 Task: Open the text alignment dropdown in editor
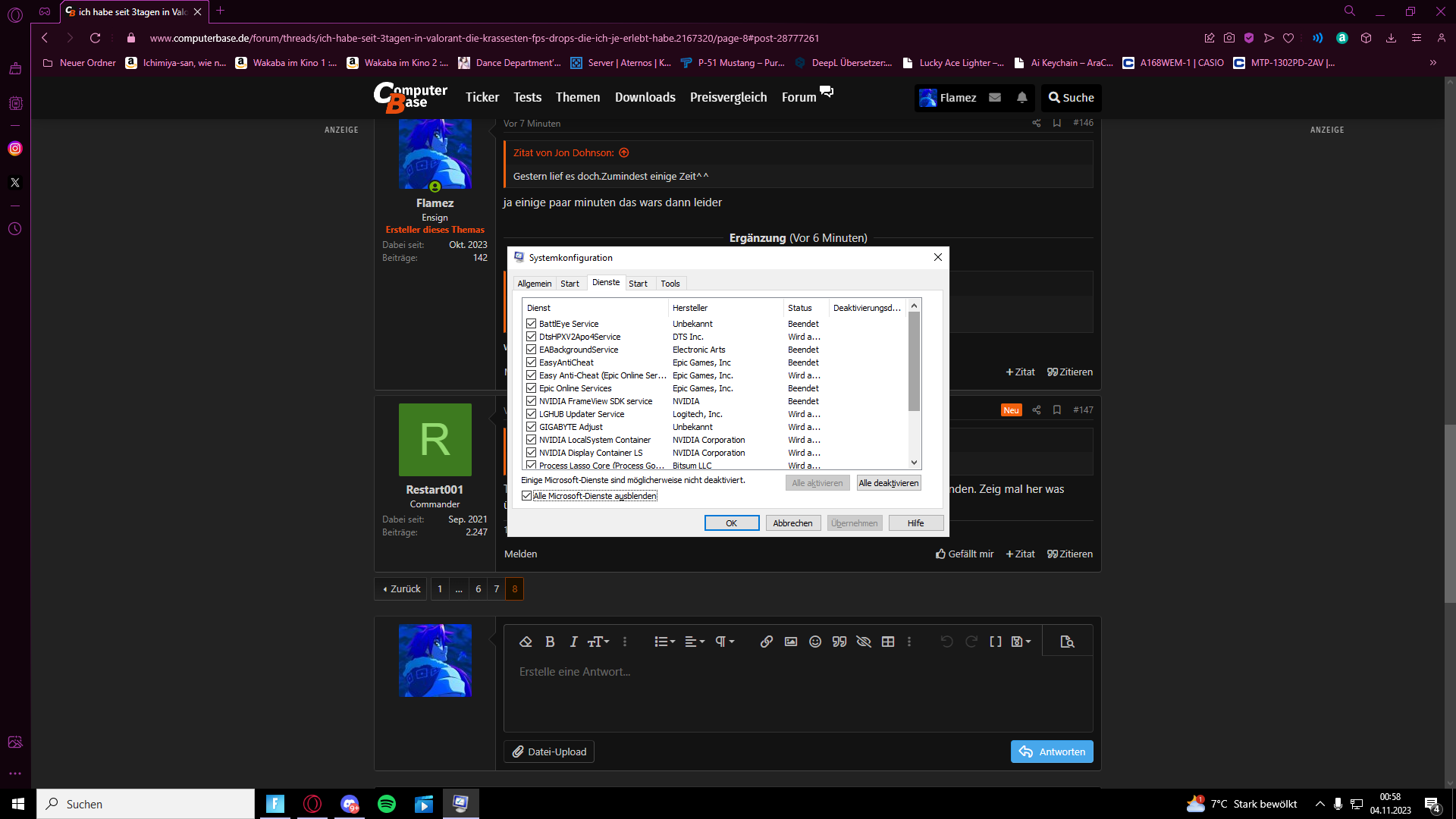click(695, 642)
